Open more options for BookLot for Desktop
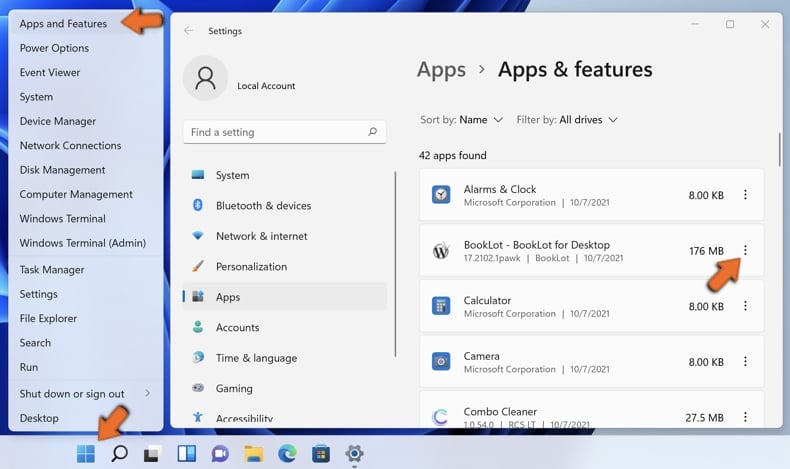 point(745,250)
